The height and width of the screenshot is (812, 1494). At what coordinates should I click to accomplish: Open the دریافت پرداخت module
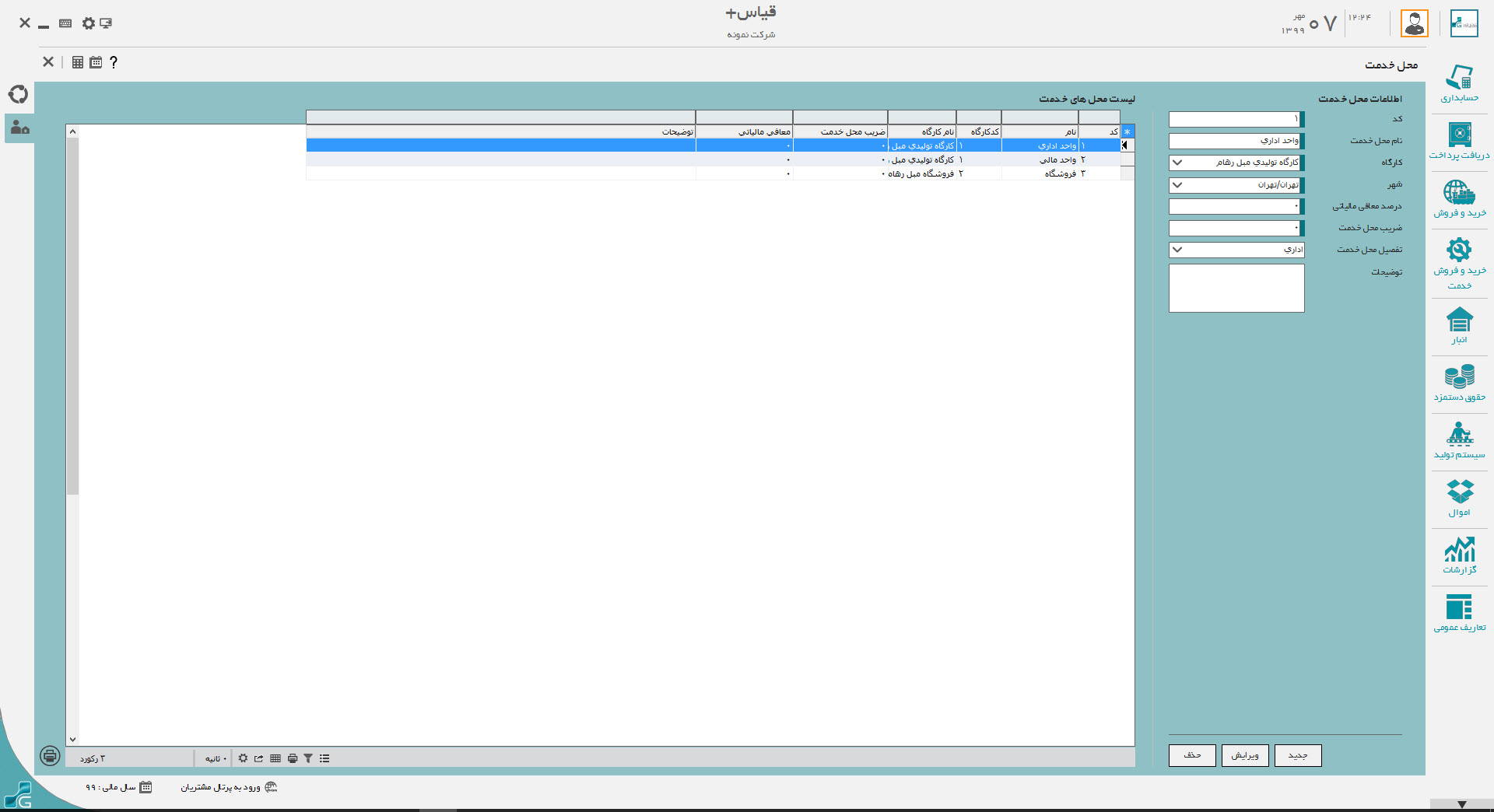[x=1459, y=141]
